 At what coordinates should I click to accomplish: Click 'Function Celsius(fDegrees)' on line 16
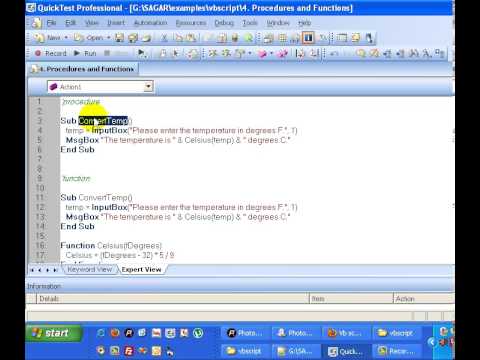(111, 246)
